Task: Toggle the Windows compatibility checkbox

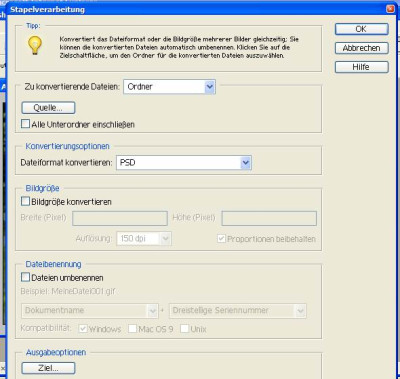Action: [83, 329]
